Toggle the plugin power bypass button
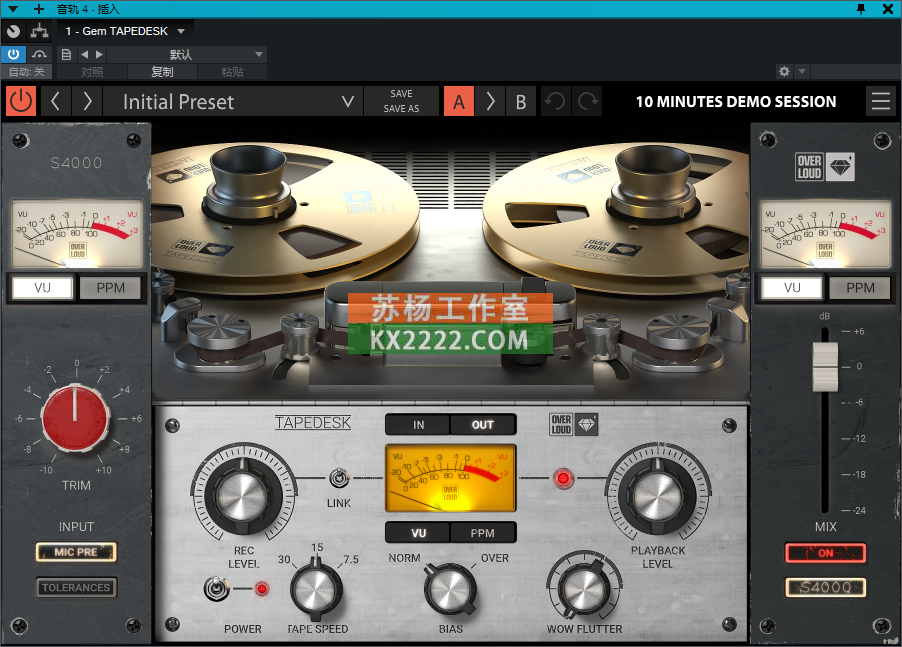Screen dimensions: 902x647 pos(21,101)
